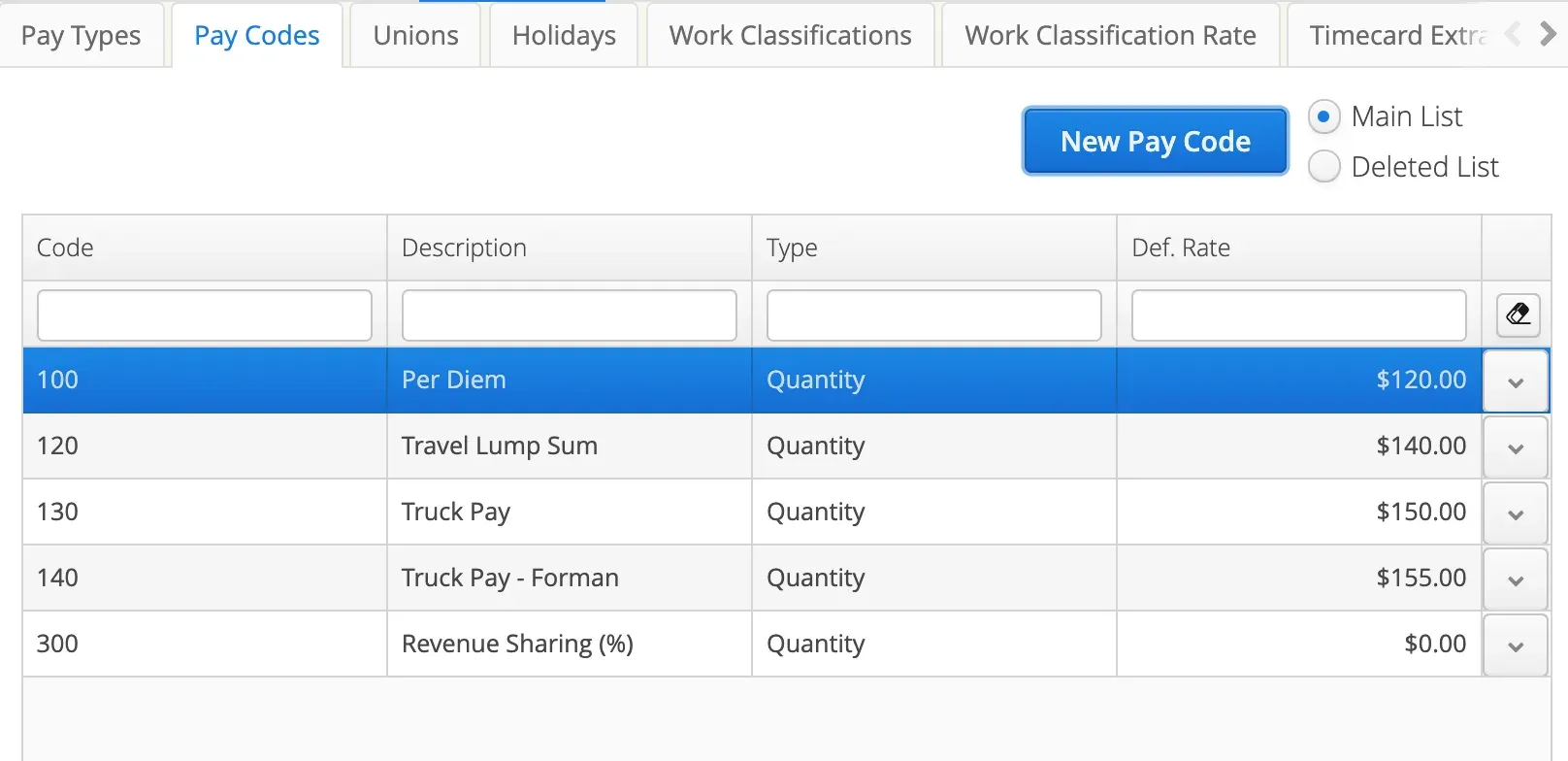Screen dimensions: 1568x761
Task: Select the code 120 cell
Action: 205,447
